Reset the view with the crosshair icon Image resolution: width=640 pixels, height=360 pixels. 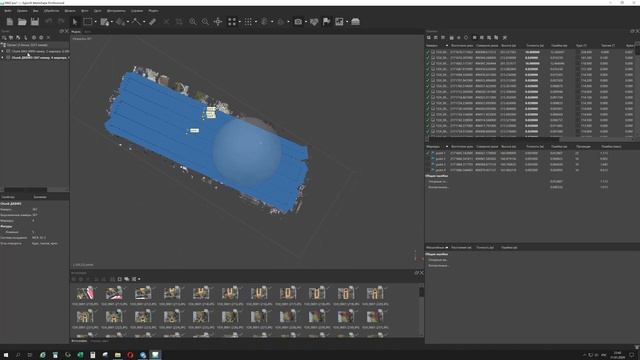point(218,22)
